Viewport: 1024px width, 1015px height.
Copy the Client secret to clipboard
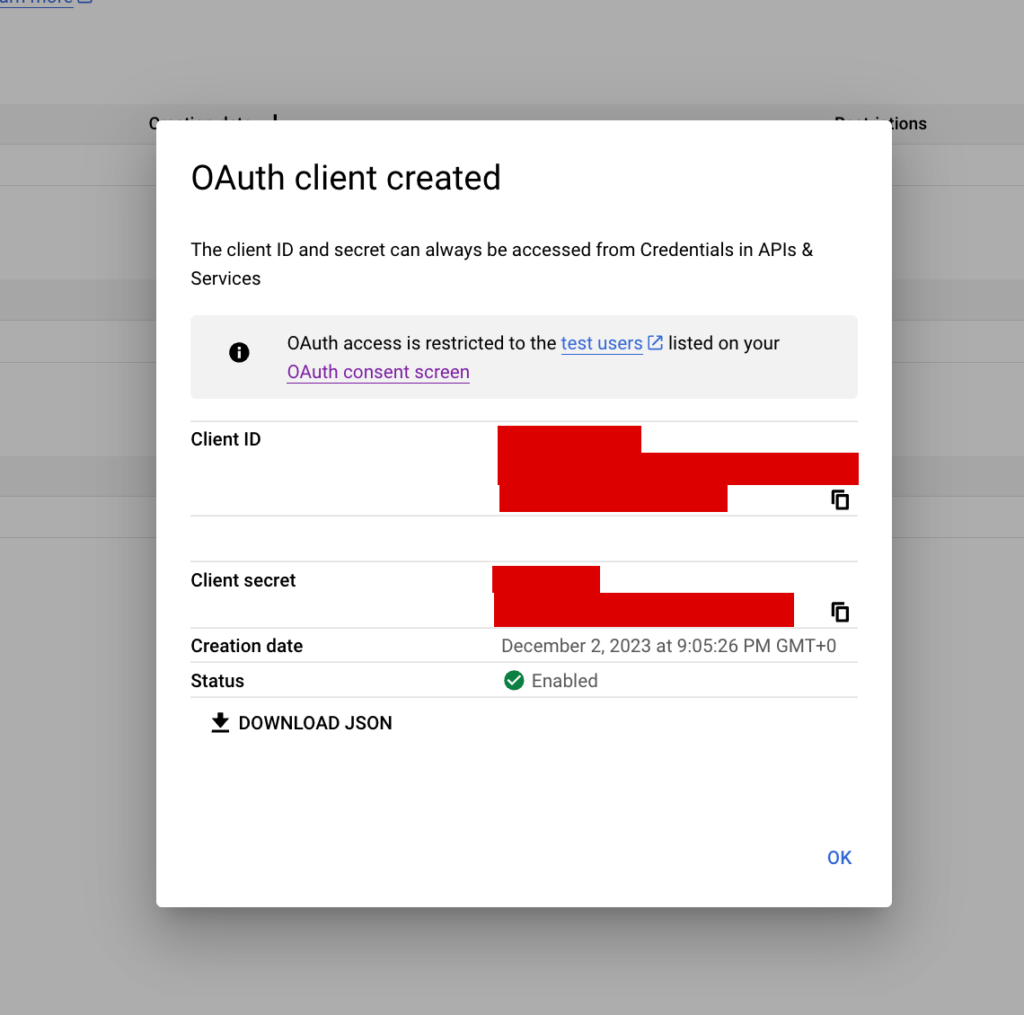[840, 612]
